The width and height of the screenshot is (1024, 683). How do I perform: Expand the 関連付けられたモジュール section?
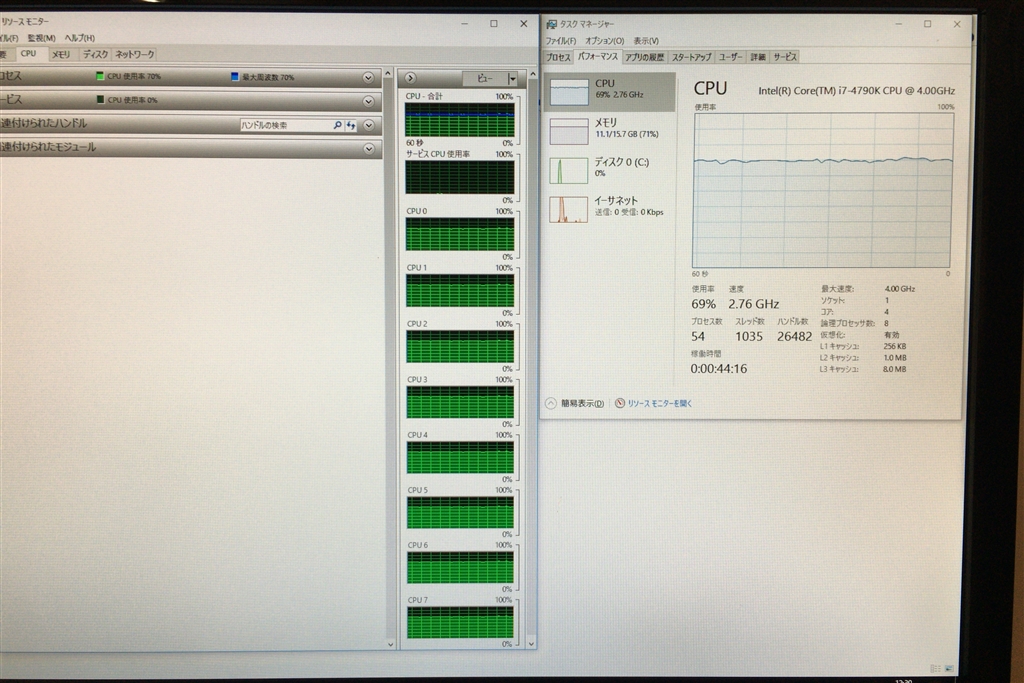point(369,149)
